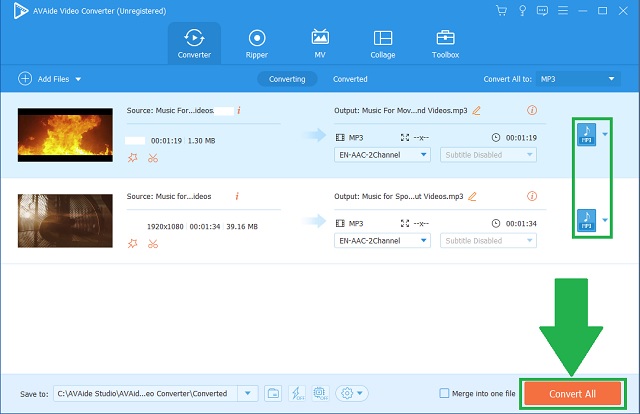Click MP3 format icon for first file
640x414 pixels.
click(587, 134)
